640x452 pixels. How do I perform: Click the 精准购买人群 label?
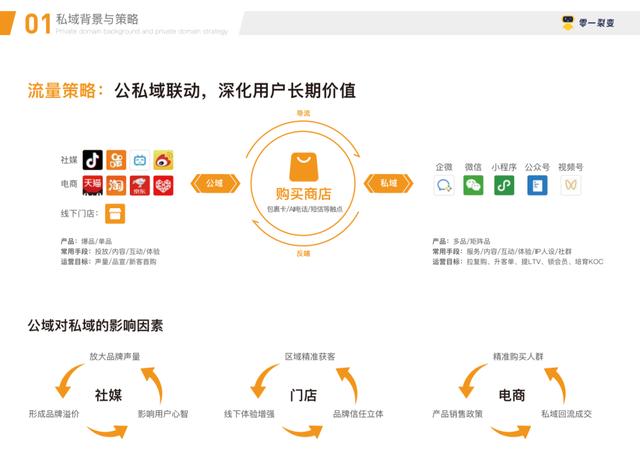tap(518, 356)
